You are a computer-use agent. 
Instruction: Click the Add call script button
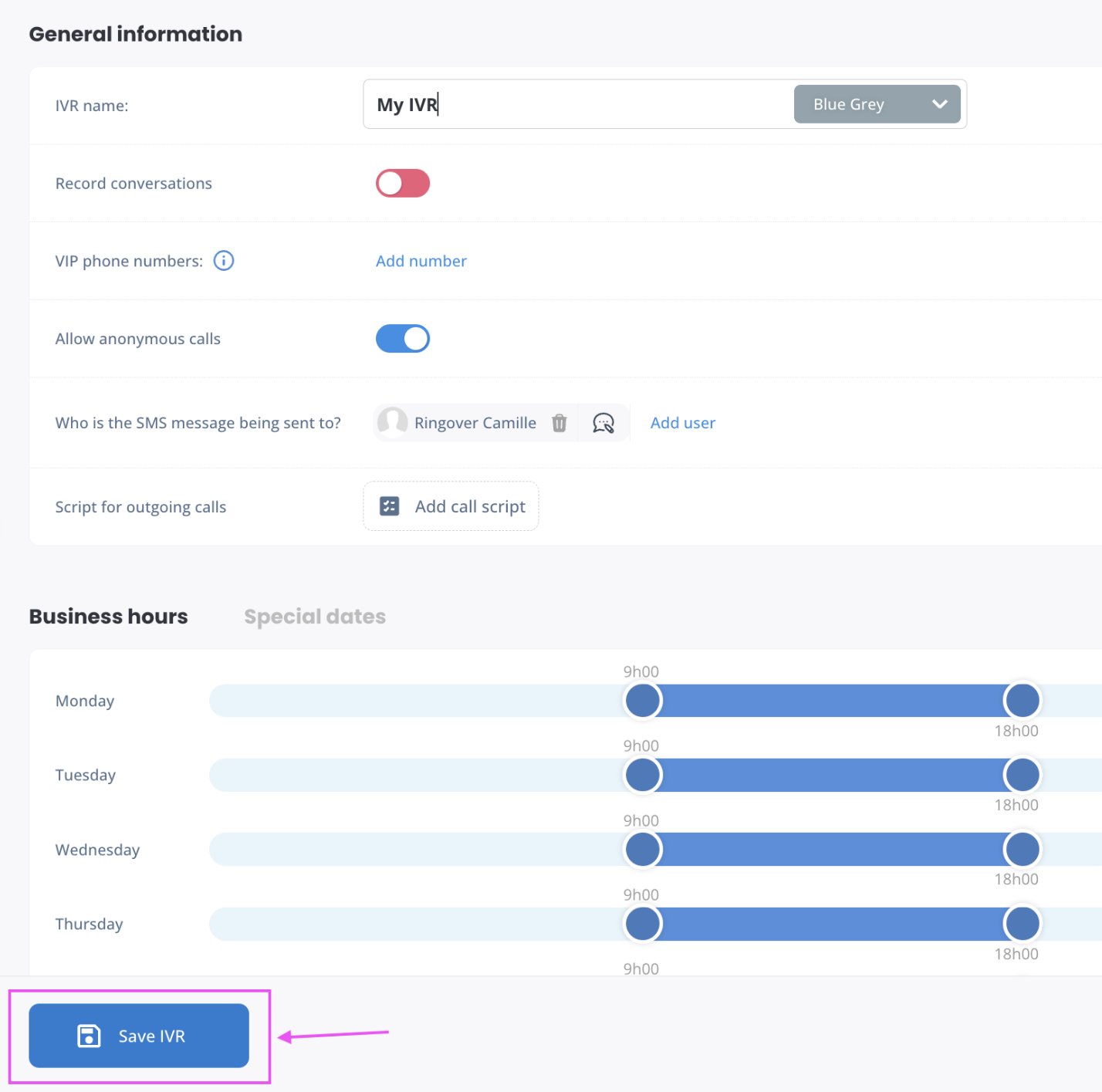(451, 506)
